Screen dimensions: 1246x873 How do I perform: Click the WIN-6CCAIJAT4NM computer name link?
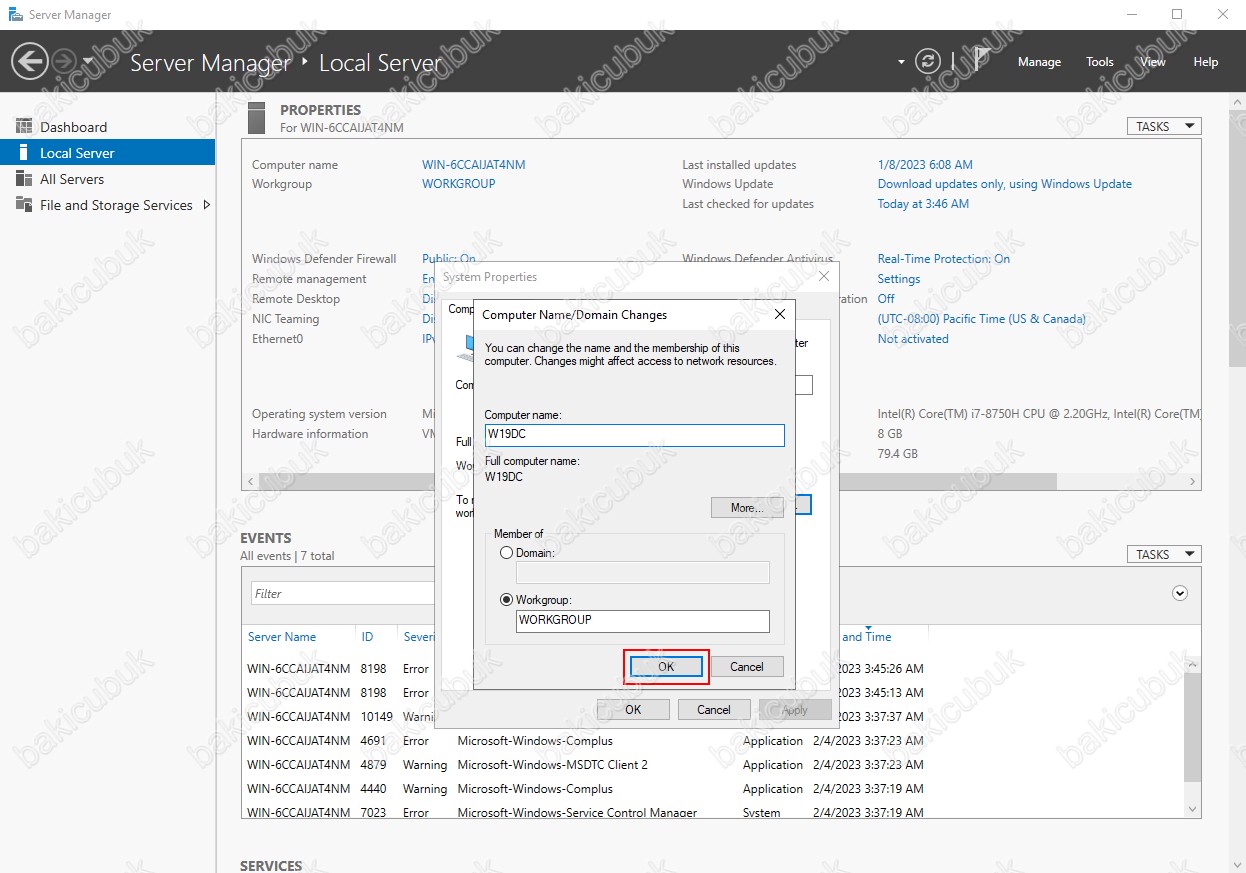point(474,165)
